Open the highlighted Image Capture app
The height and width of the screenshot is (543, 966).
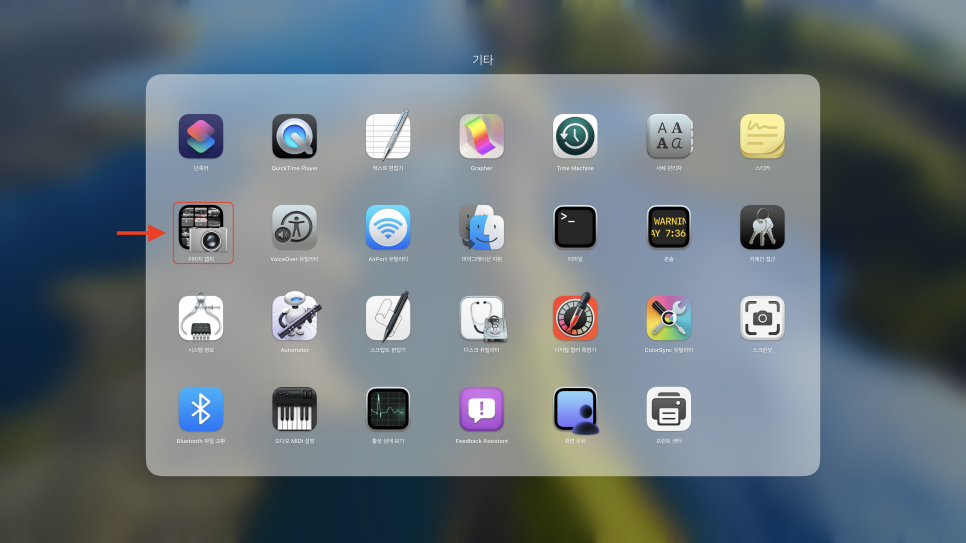click(201, 228)
